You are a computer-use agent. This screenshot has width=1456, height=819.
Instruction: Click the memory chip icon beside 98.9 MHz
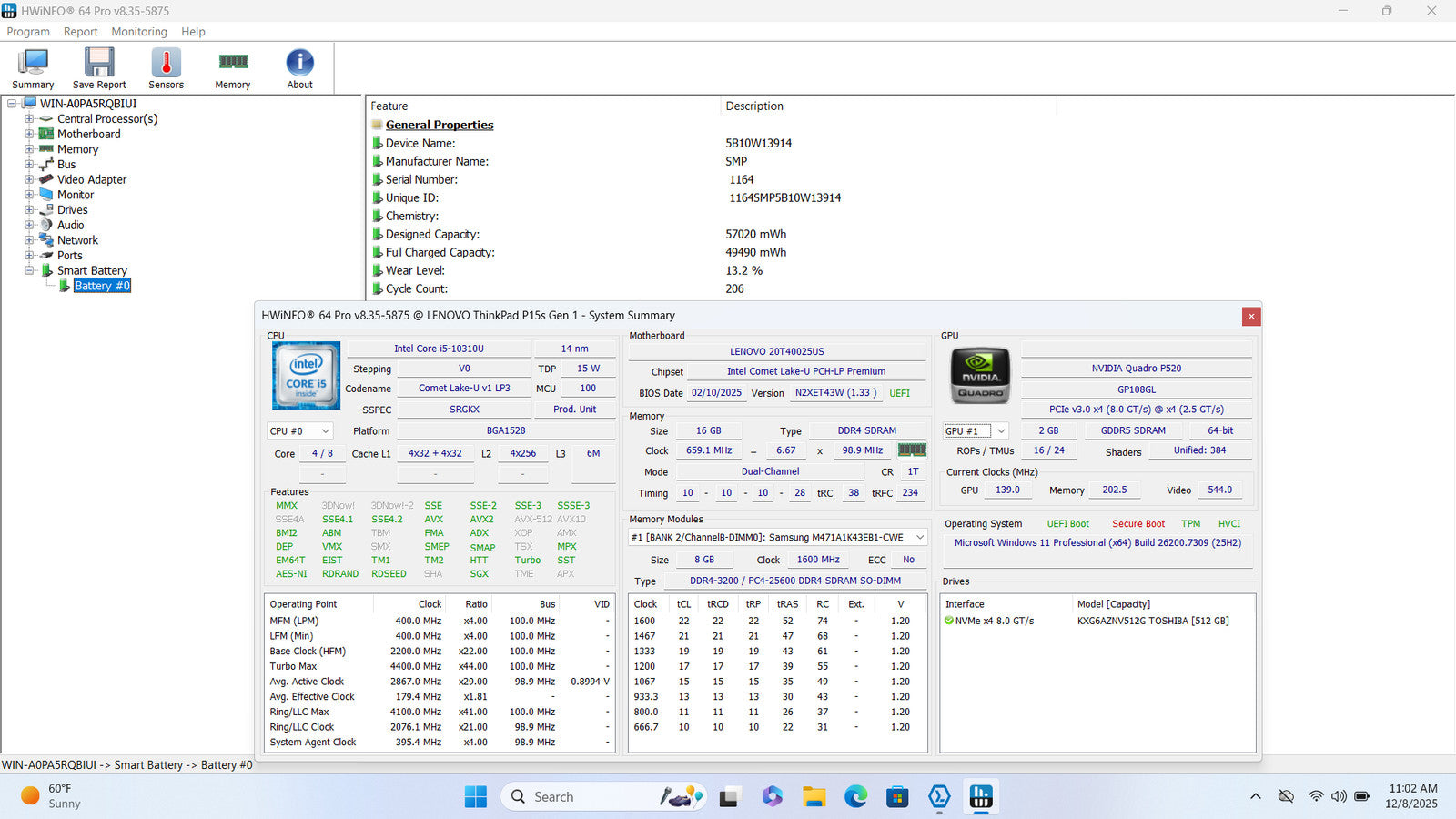coord(912,450)
